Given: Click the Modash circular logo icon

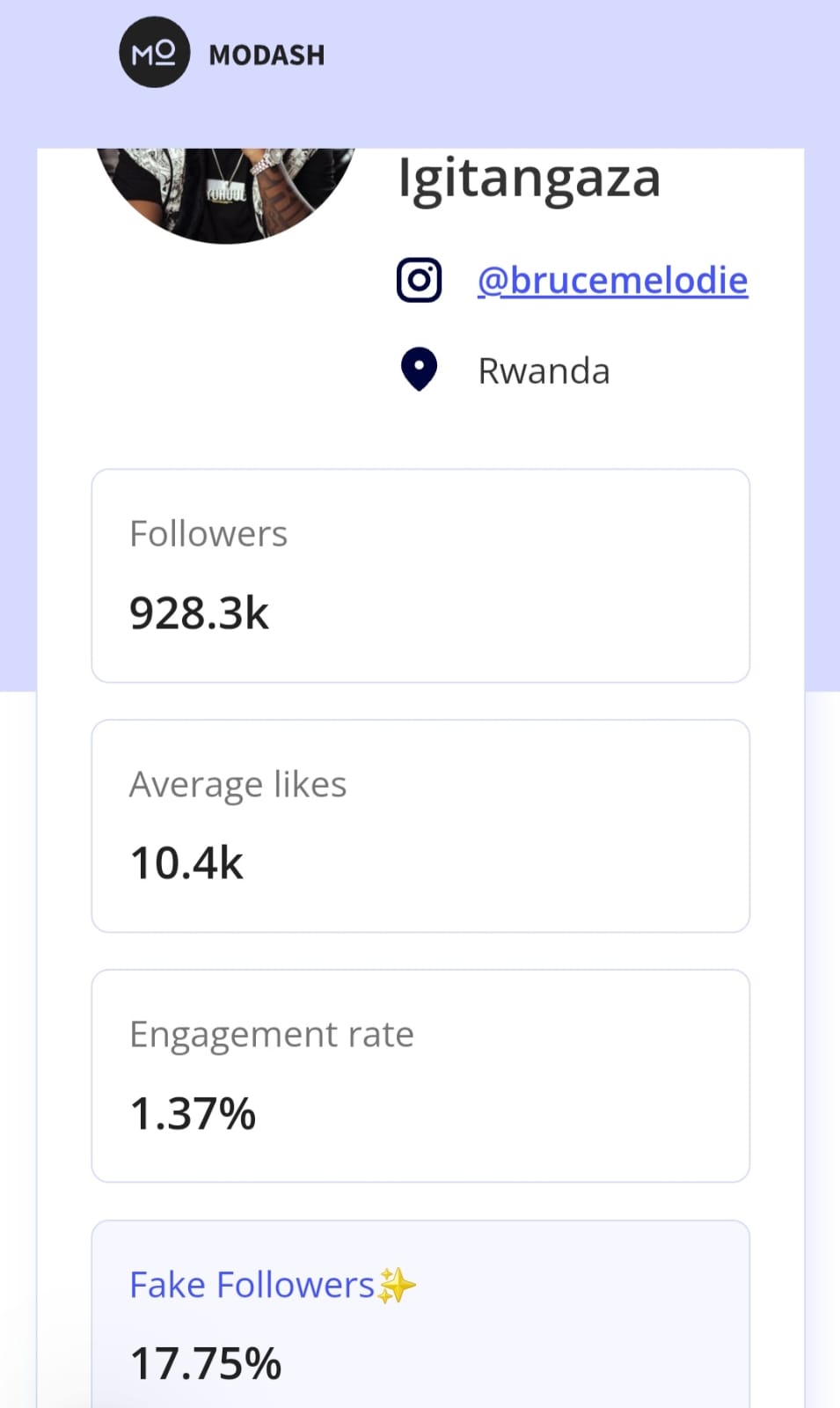Looking at the screenshot, I should (x=154, y=55).
